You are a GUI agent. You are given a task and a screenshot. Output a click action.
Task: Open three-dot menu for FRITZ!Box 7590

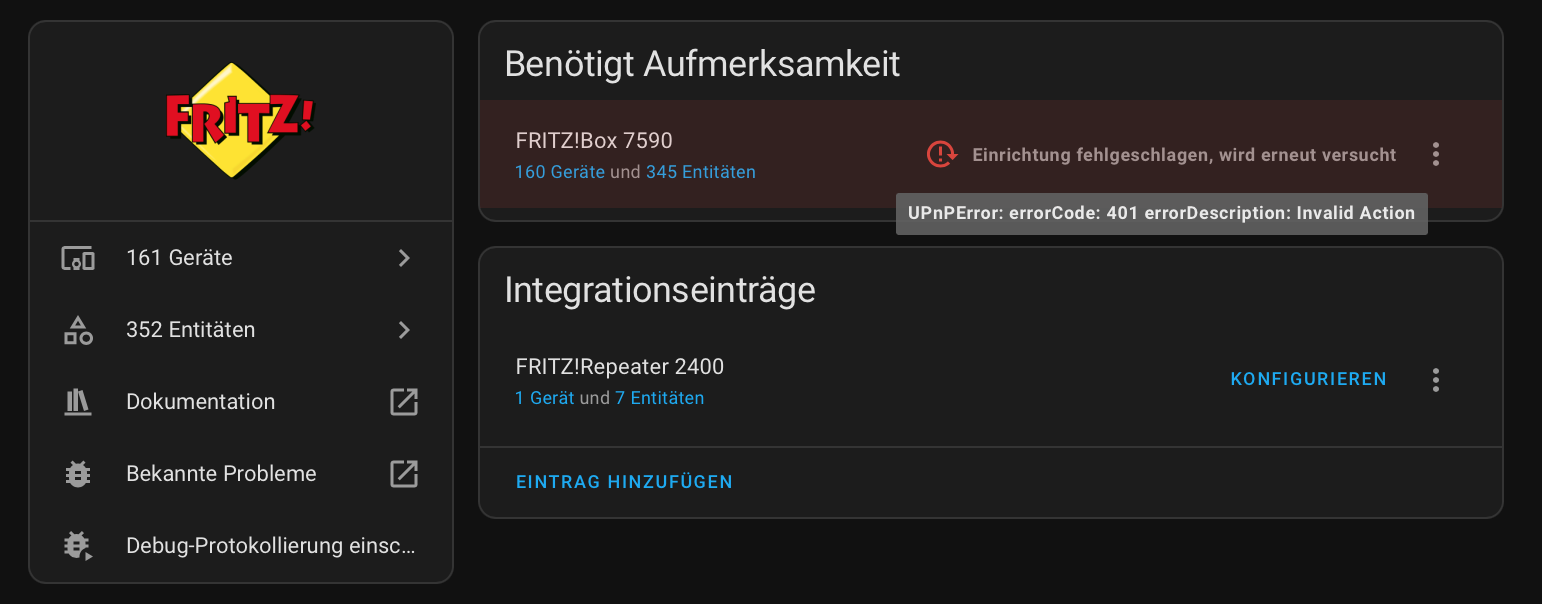pyautogui.click(x=1436, y=154)
